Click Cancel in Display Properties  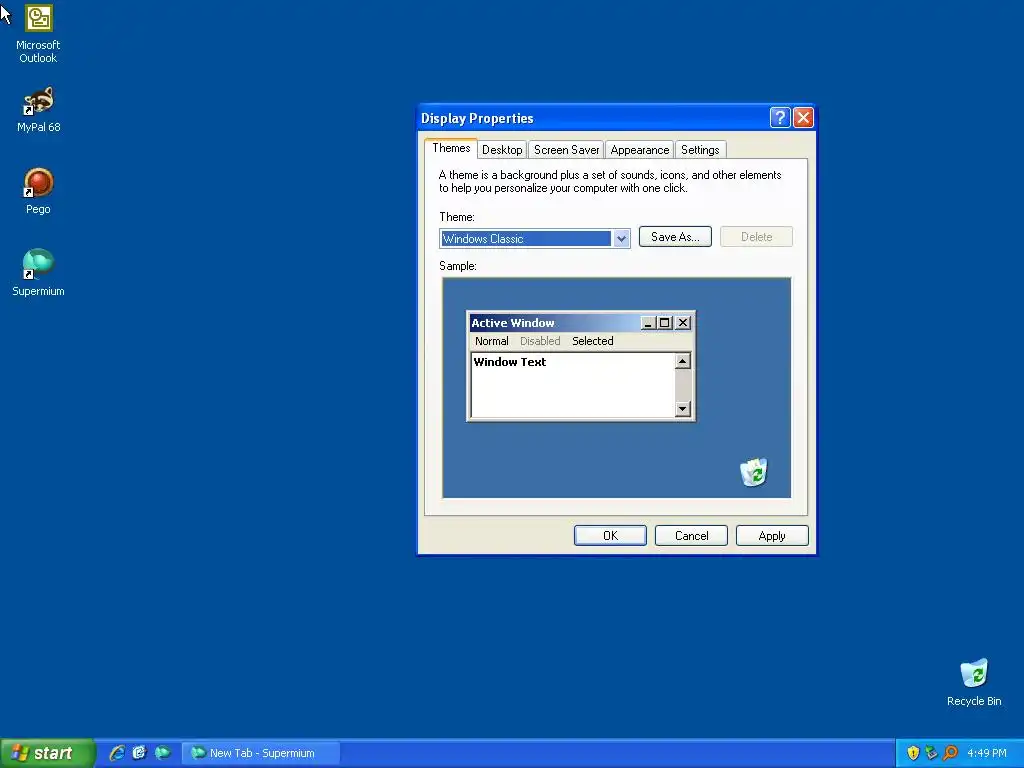point(691,536)
